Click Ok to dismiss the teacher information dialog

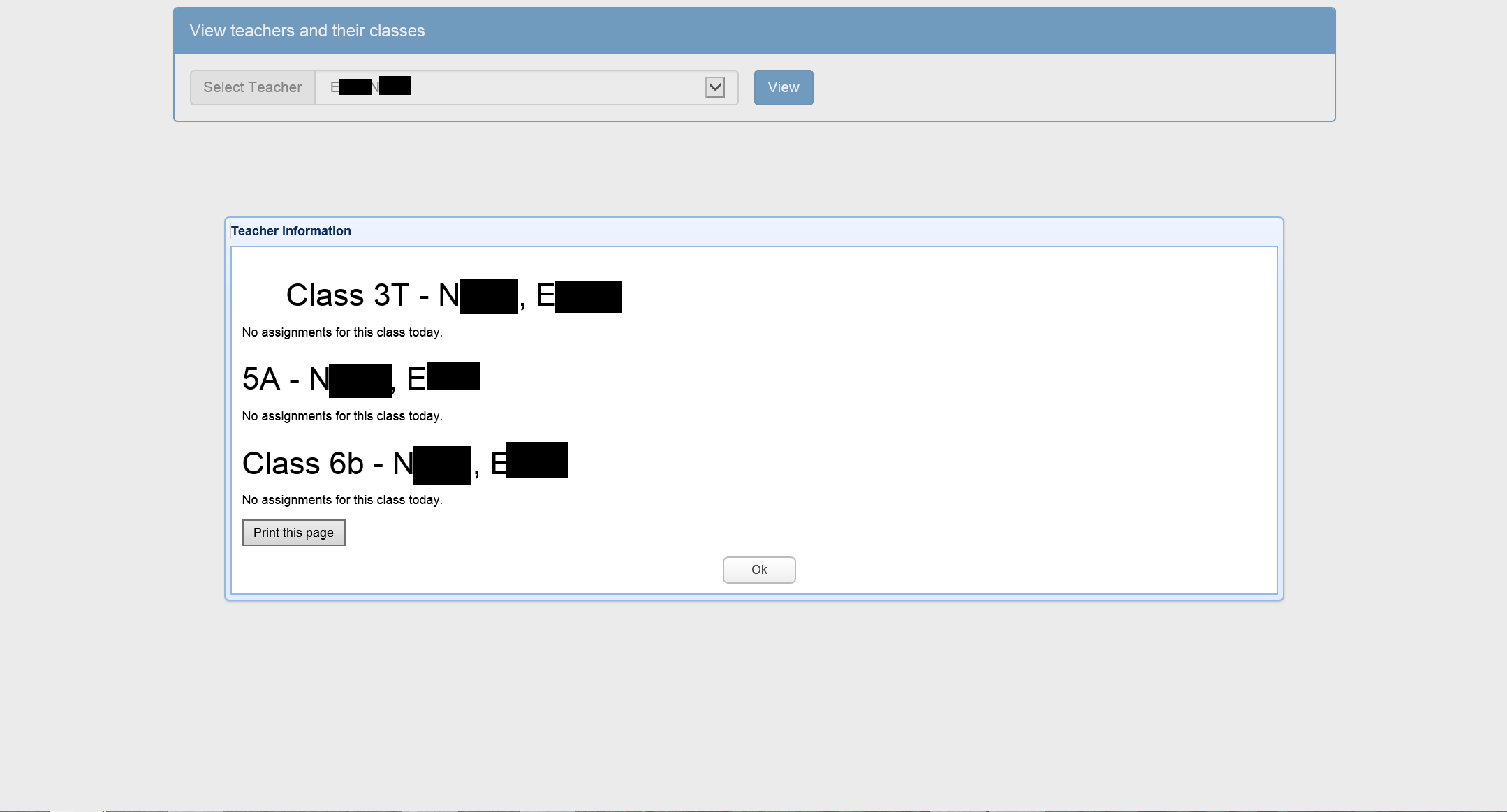[759, 570]
